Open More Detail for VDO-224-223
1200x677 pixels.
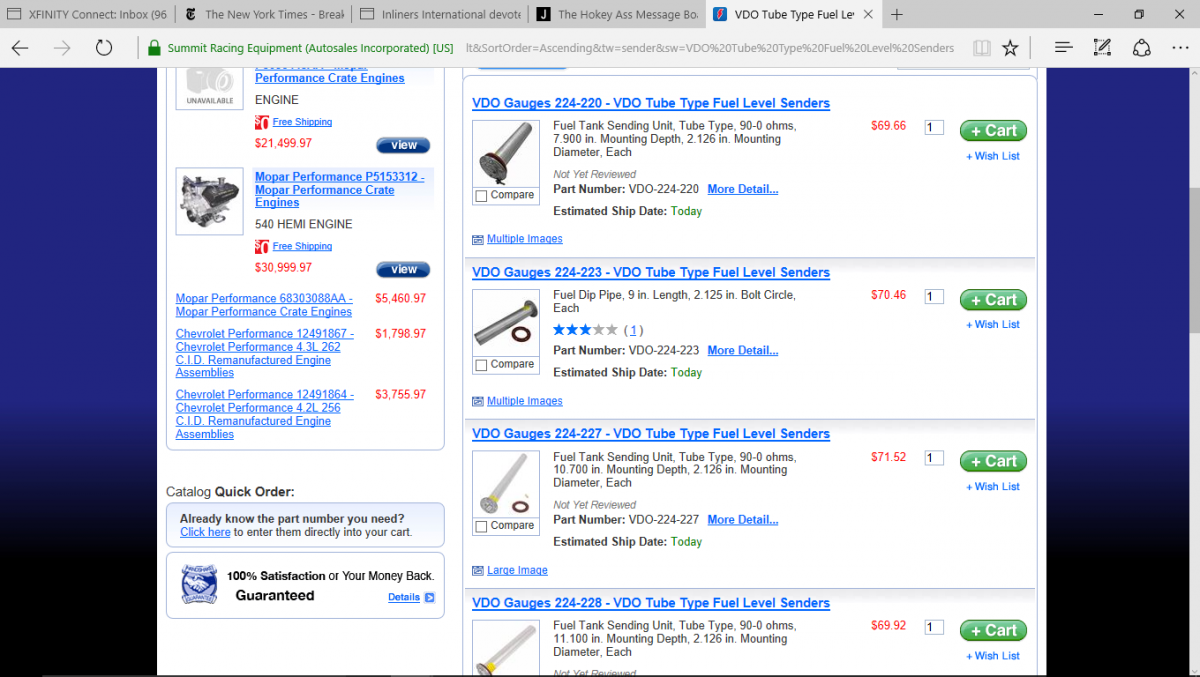pos(742,351)
